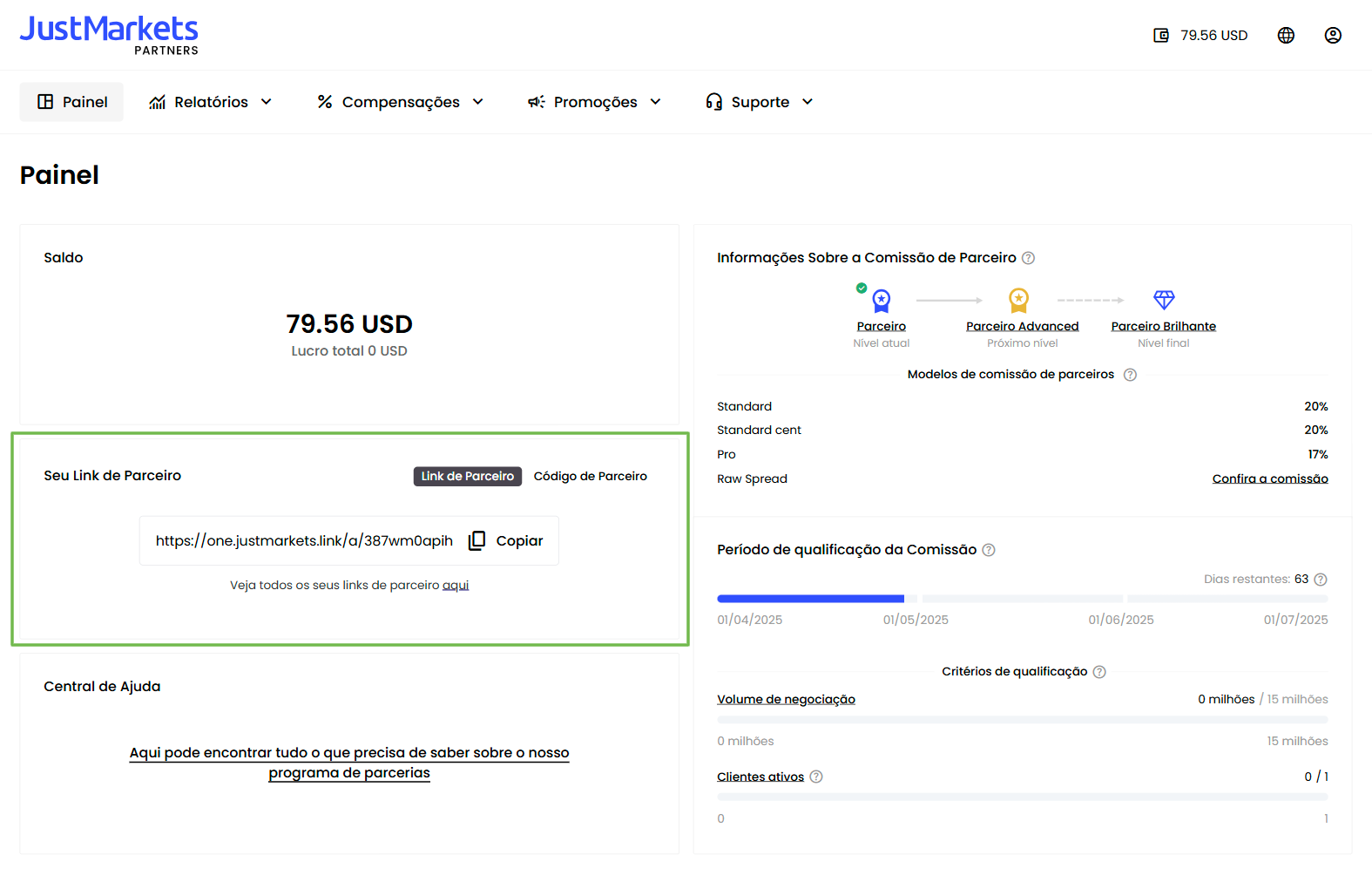This screenshot has height=882, width=1372.
Task: Click the Relatórios chart icon
Action: 157,102
